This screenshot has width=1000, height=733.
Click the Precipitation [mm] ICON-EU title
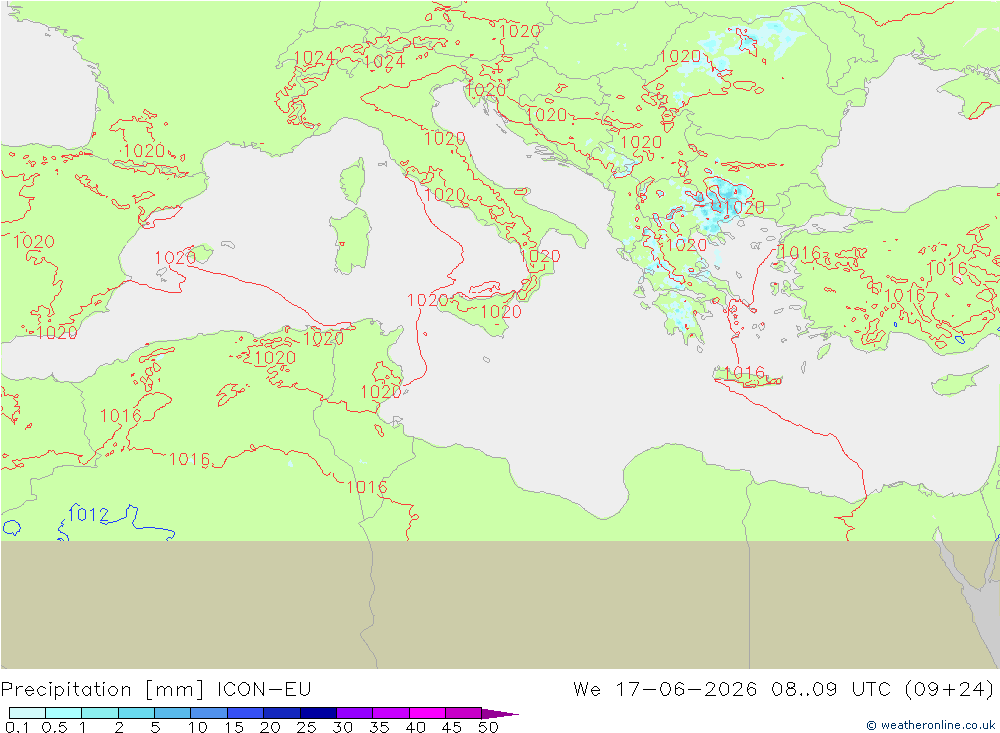156,690
